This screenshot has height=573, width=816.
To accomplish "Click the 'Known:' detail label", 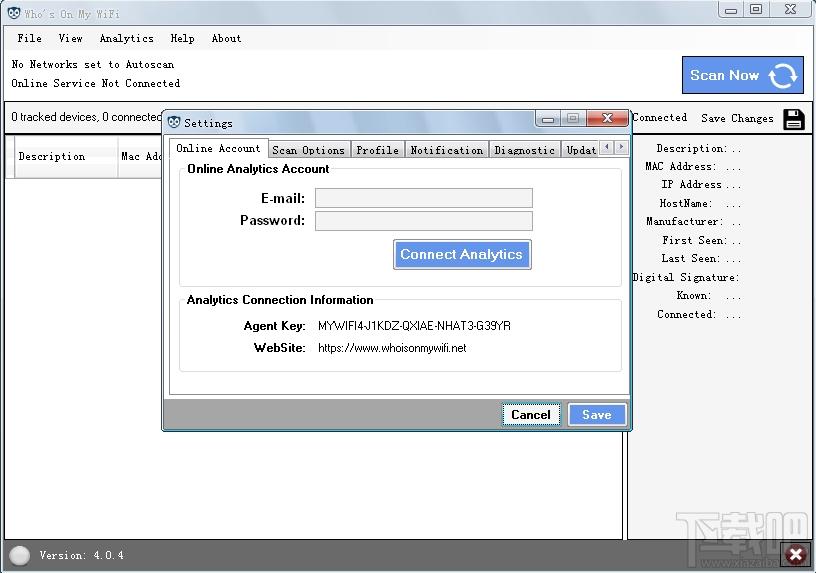I will point(694,296).
